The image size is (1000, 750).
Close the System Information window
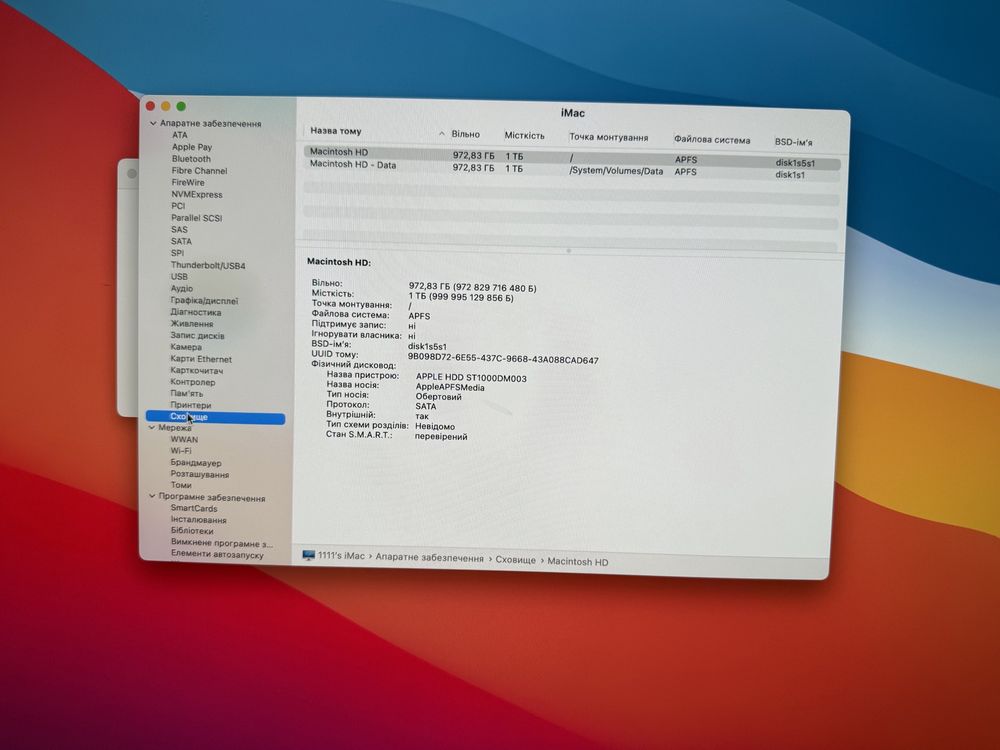[150, 106]
